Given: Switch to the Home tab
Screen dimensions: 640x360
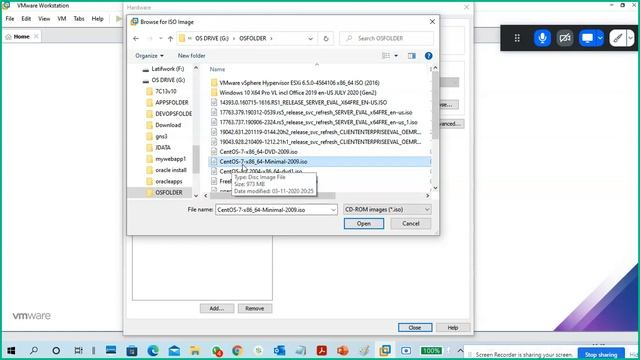Looking at the screenshot, I should (x=21, y=37).
